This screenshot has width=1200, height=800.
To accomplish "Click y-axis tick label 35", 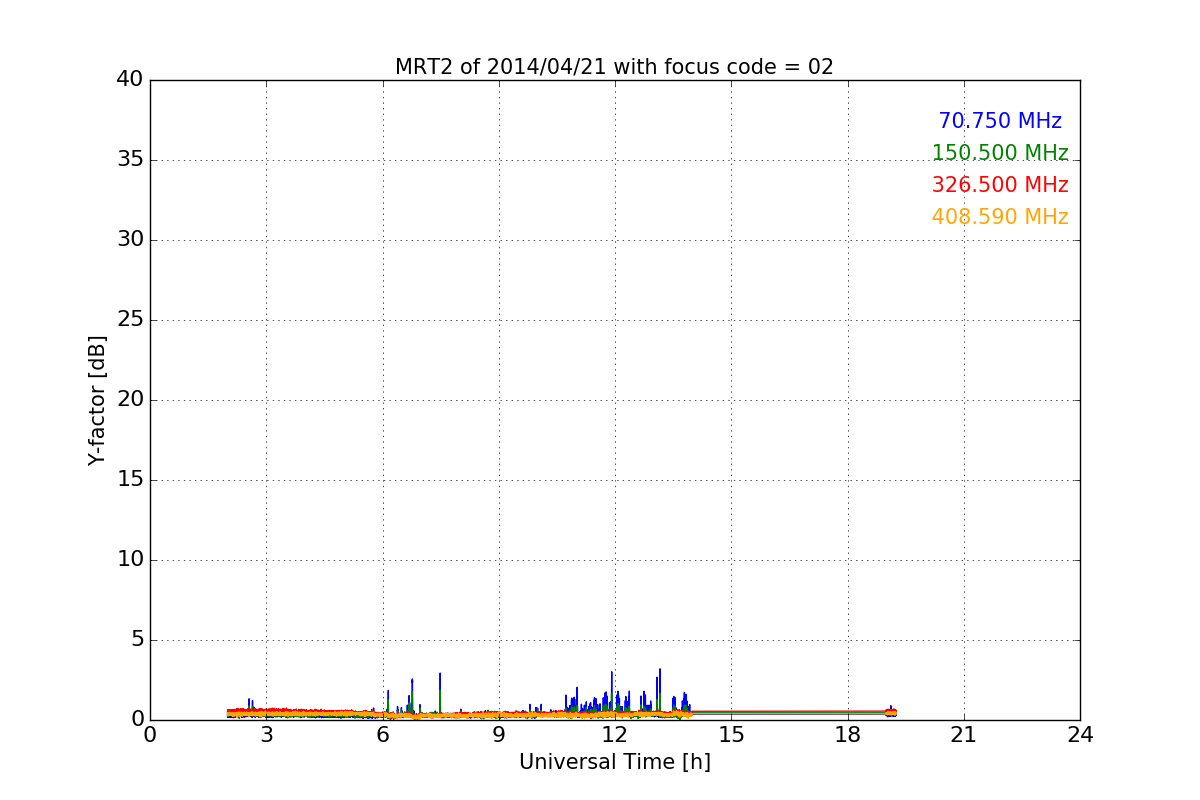I will (130, 160).
